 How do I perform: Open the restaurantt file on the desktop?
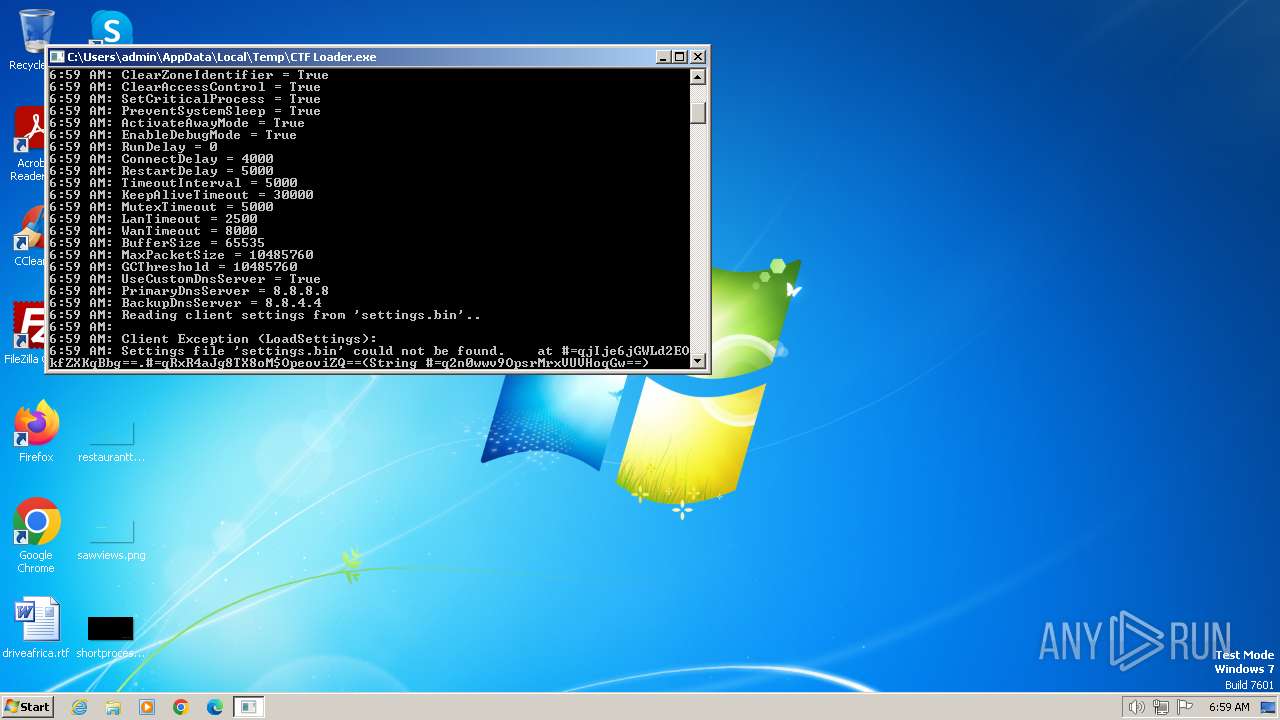pyautogui.click(x=111, y=440)
